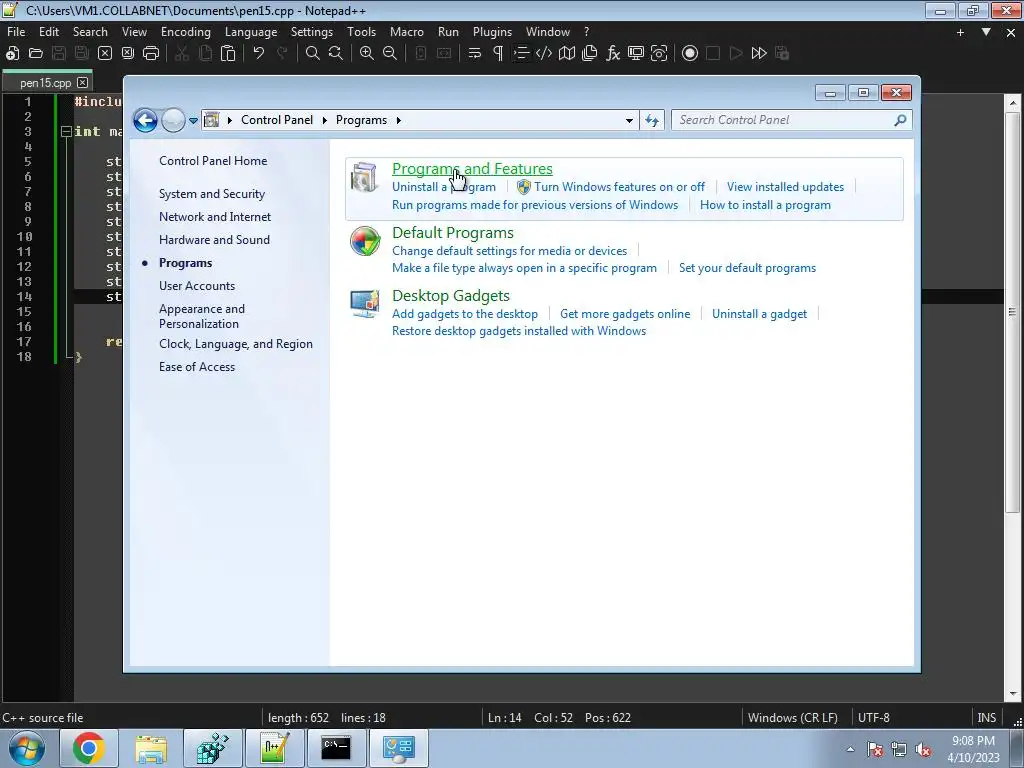Image resolution: width=1024 pixels, height=768 pixels.
Task: Click the monitoring eye toolbar icon
Action: (x=659, y=54)
